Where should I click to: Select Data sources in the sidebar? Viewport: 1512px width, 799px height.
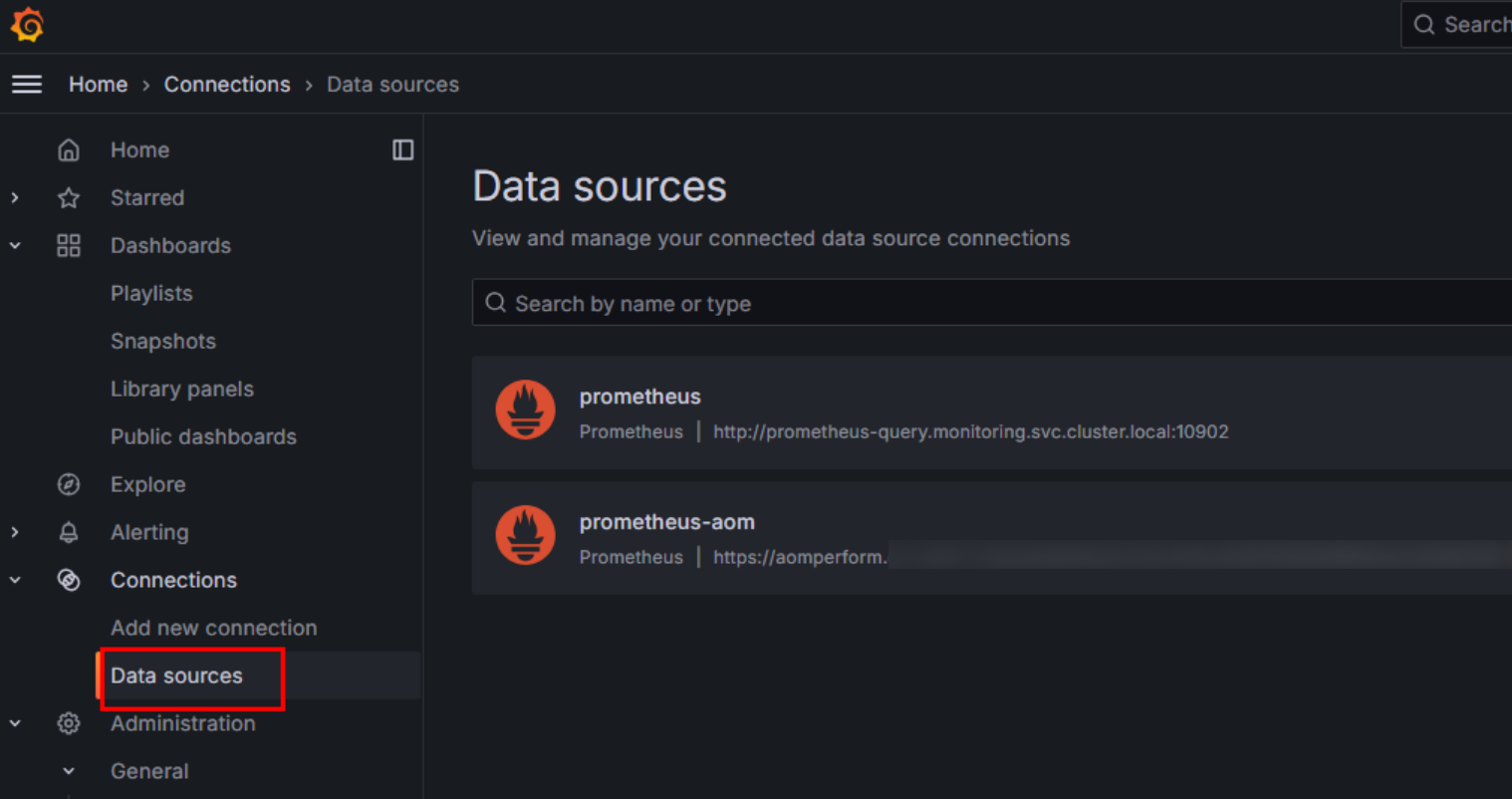176,676
